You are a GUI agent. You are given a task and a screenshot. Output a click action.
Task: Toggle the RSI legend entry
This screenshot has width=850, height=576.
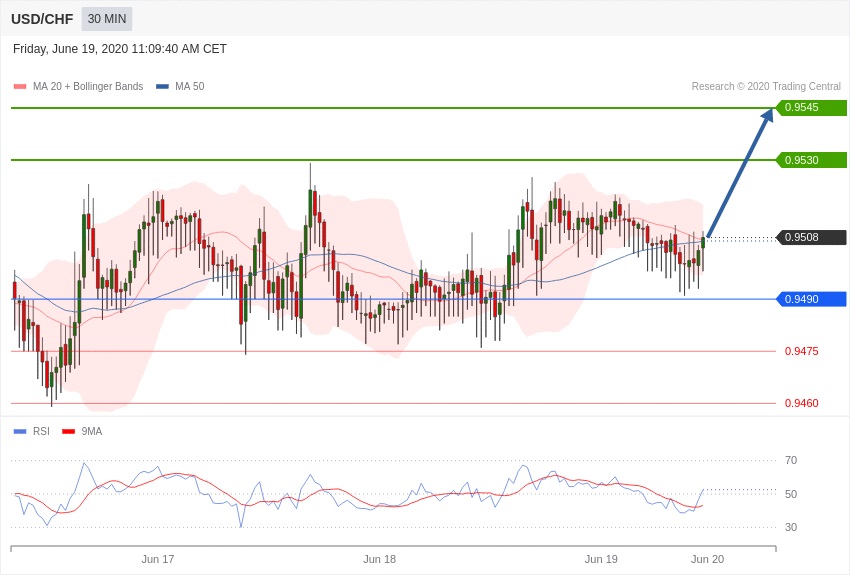(x=41, y=432)
